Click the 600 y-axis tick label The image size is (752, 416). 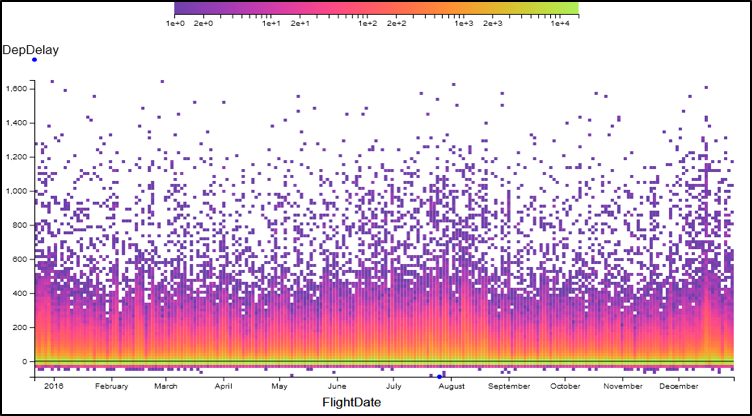pos(22,260)
